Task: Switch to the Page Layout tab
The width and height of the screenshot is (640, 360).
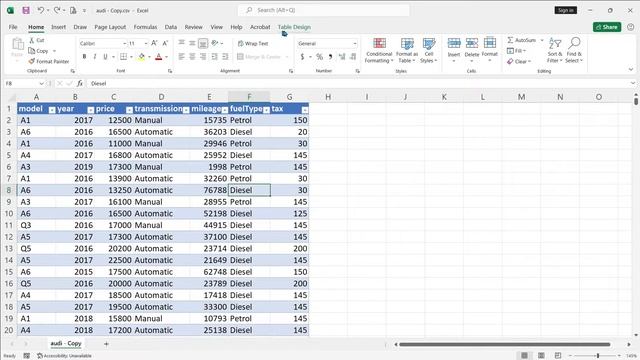Action: click(x=110, y=27)
